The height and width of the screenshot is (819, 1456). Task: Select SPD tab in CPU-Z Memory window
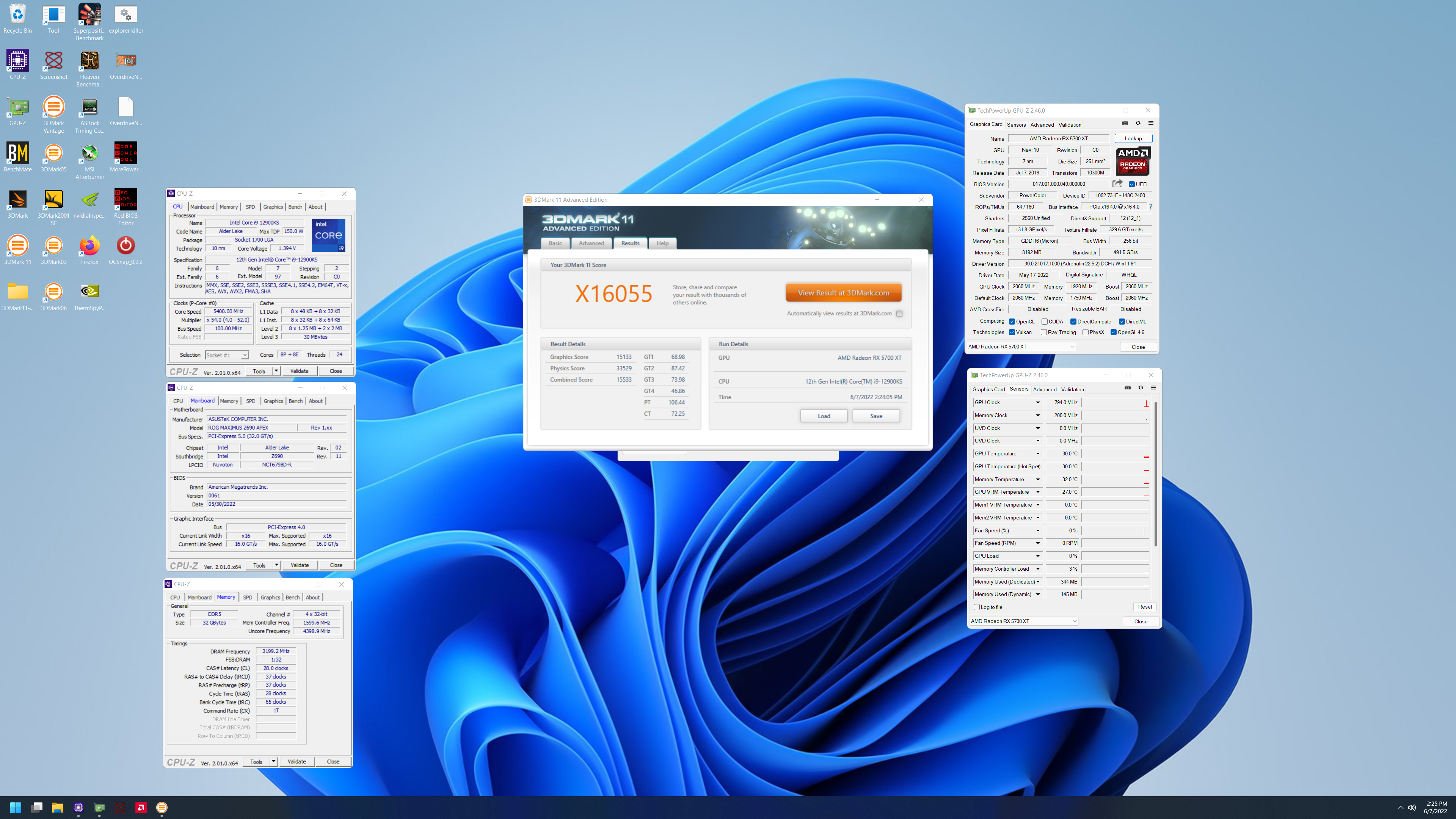click(x=248, y=598)
